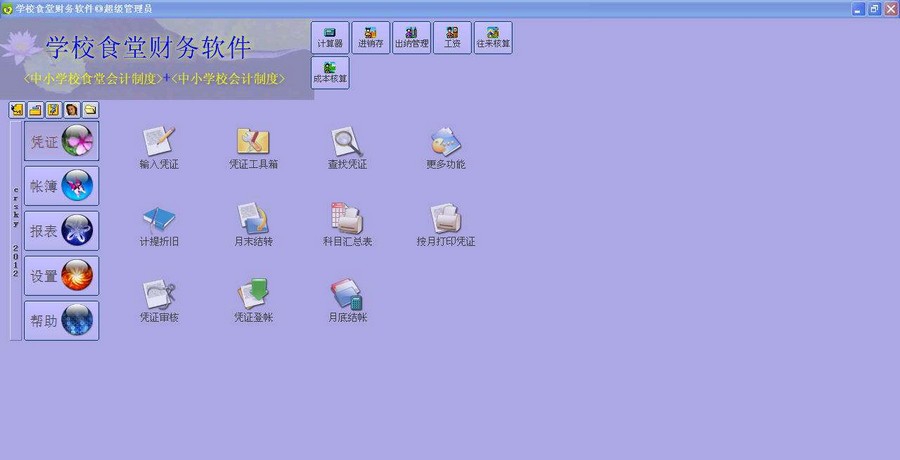Click the 输入凭证 voucher entry icon
900x460 pixels.
[159, 148]
